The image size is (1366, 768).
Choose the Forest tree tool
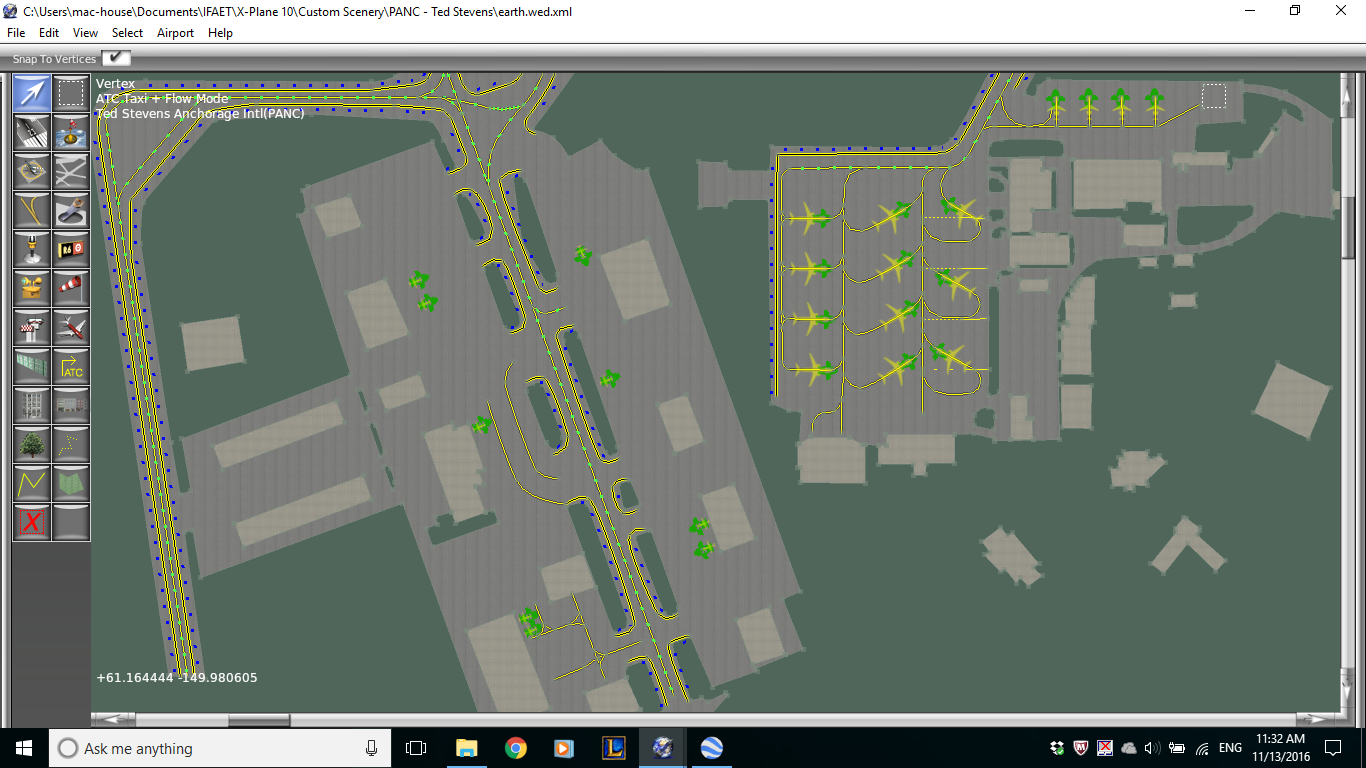click(x=32, y=444)
